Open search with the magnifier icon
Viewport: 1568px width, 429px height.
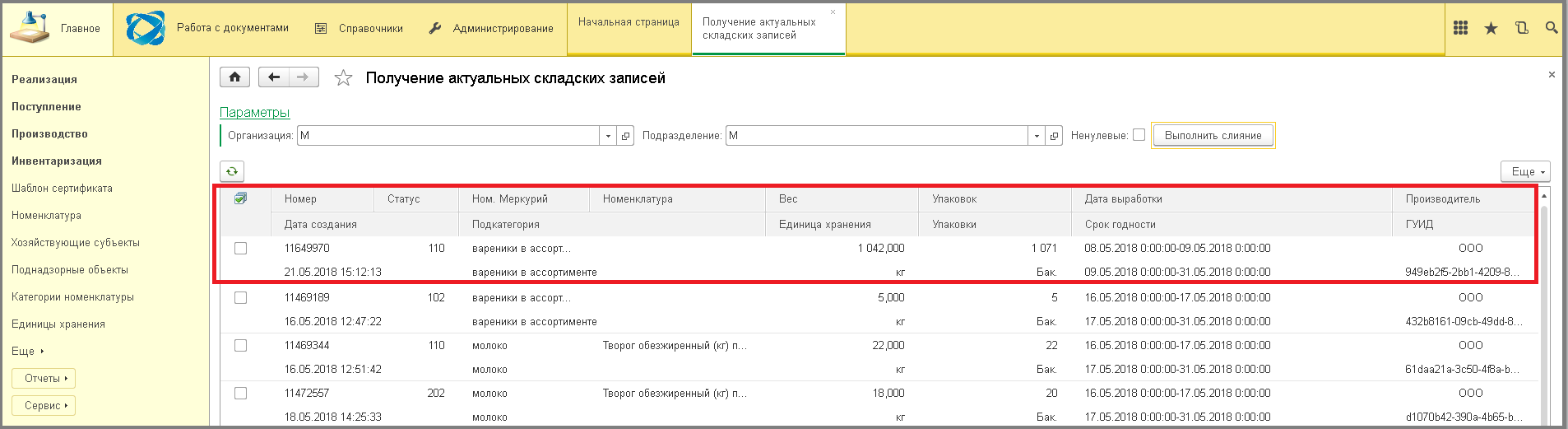point(1551,28)
